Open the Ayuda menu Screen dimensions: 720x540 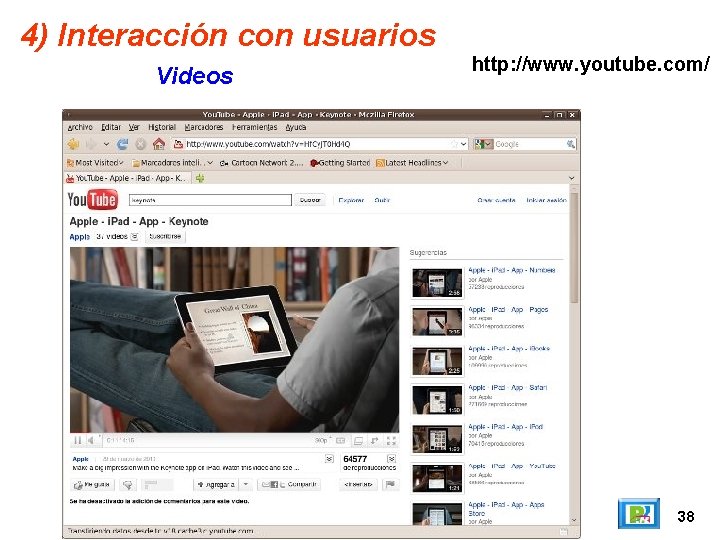(296, 127)
